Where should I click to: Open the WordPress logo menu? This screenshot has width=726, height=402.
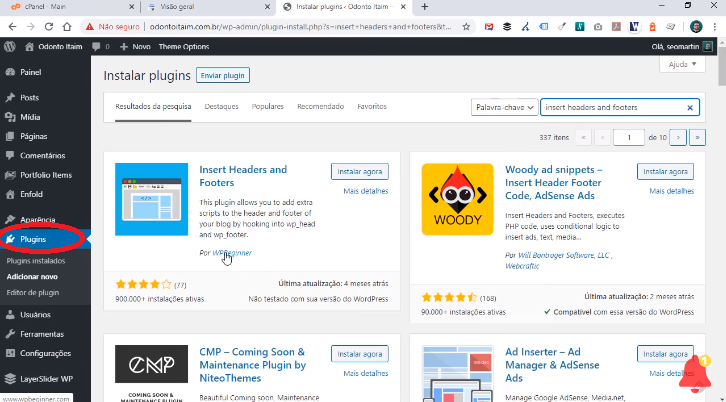click(10, 46)
